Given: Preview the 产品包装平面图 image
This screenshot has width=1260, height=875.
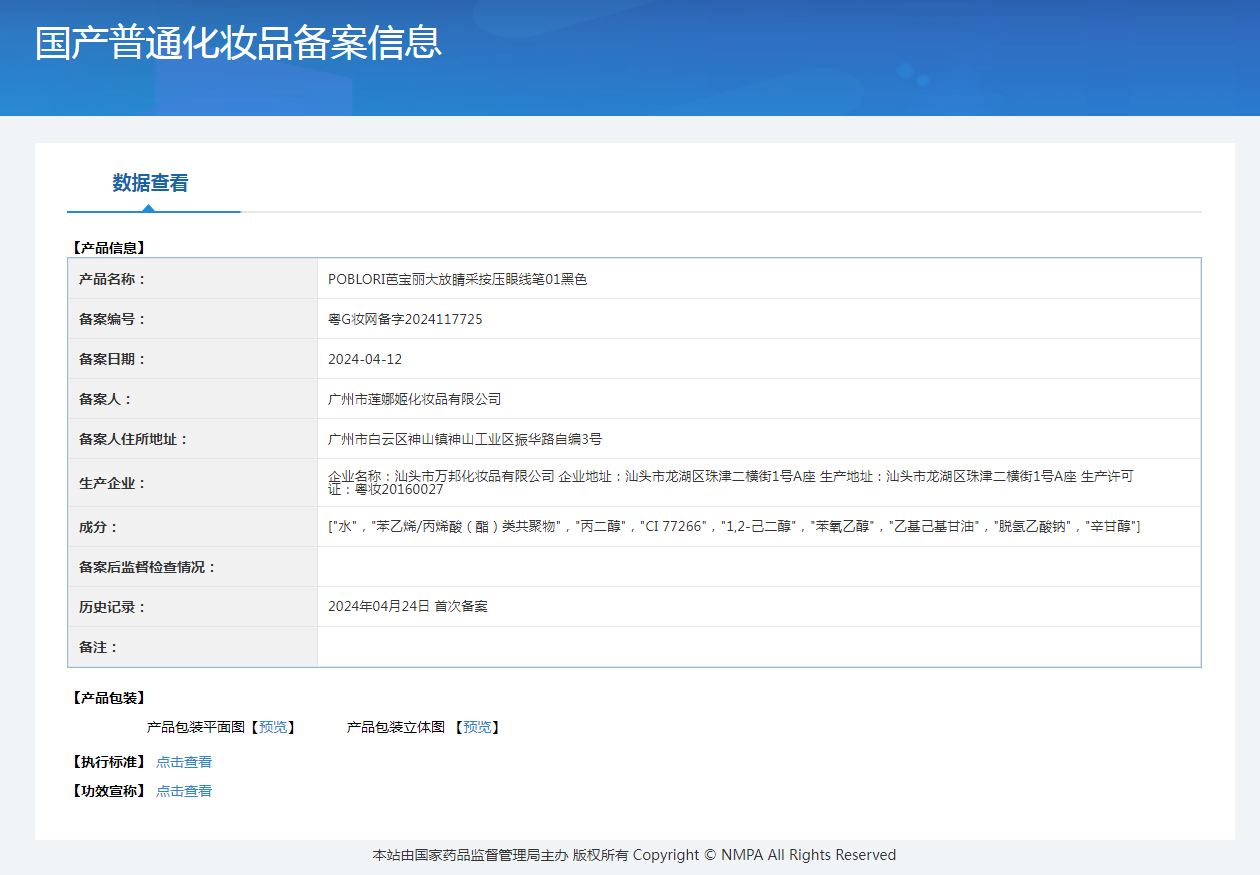Looking at the screenshot, I should point(272,727).
